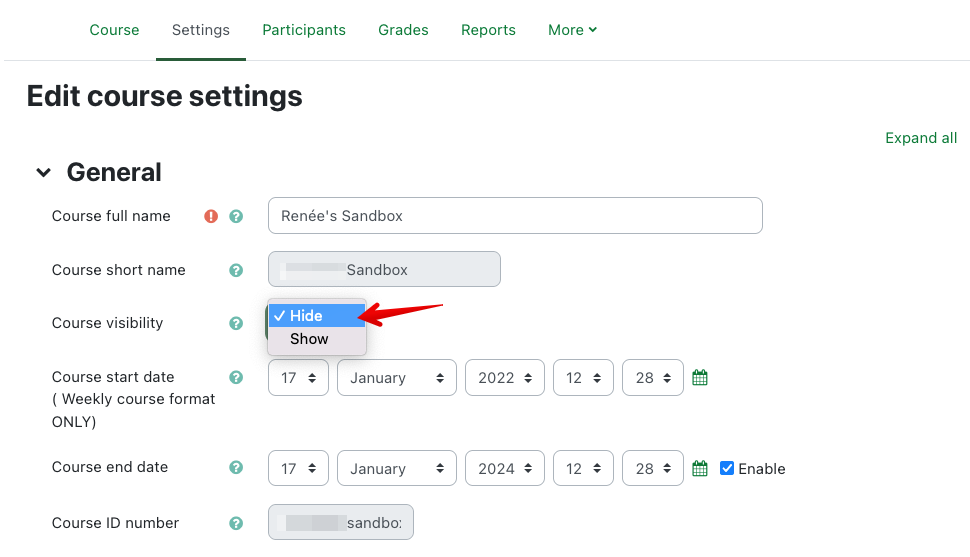
Task: Choose Hide option in visibility list
Action: [306, 316]
